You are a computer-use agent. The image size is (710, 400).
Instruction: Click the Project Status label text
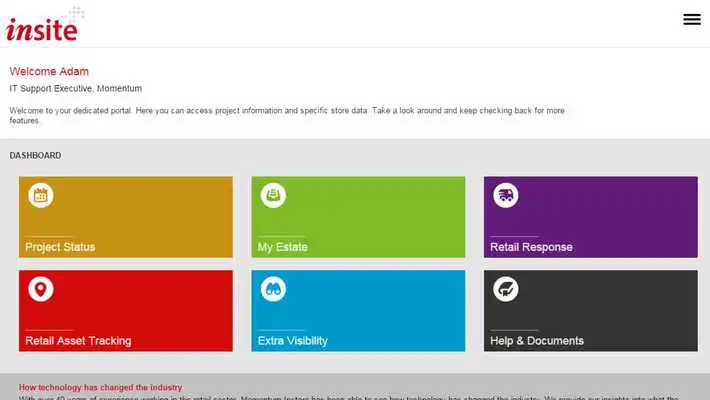[60, 247]
